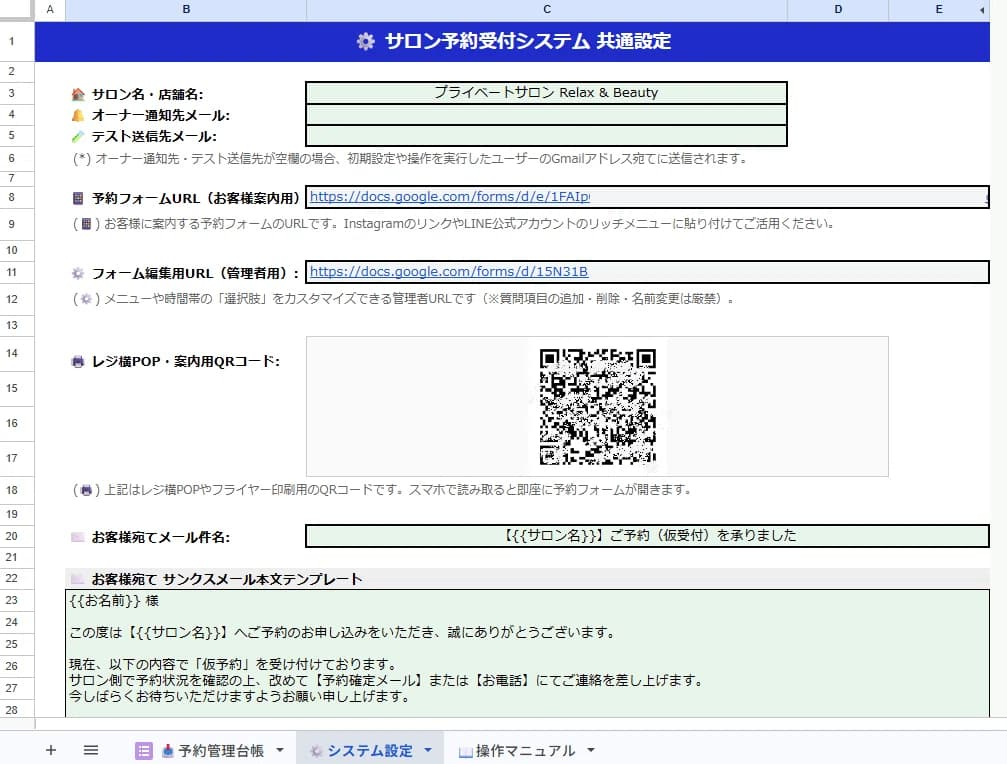Click the thank-you email body template text
The width and height of the screenshot is (1007, 764).
(527, 652)
